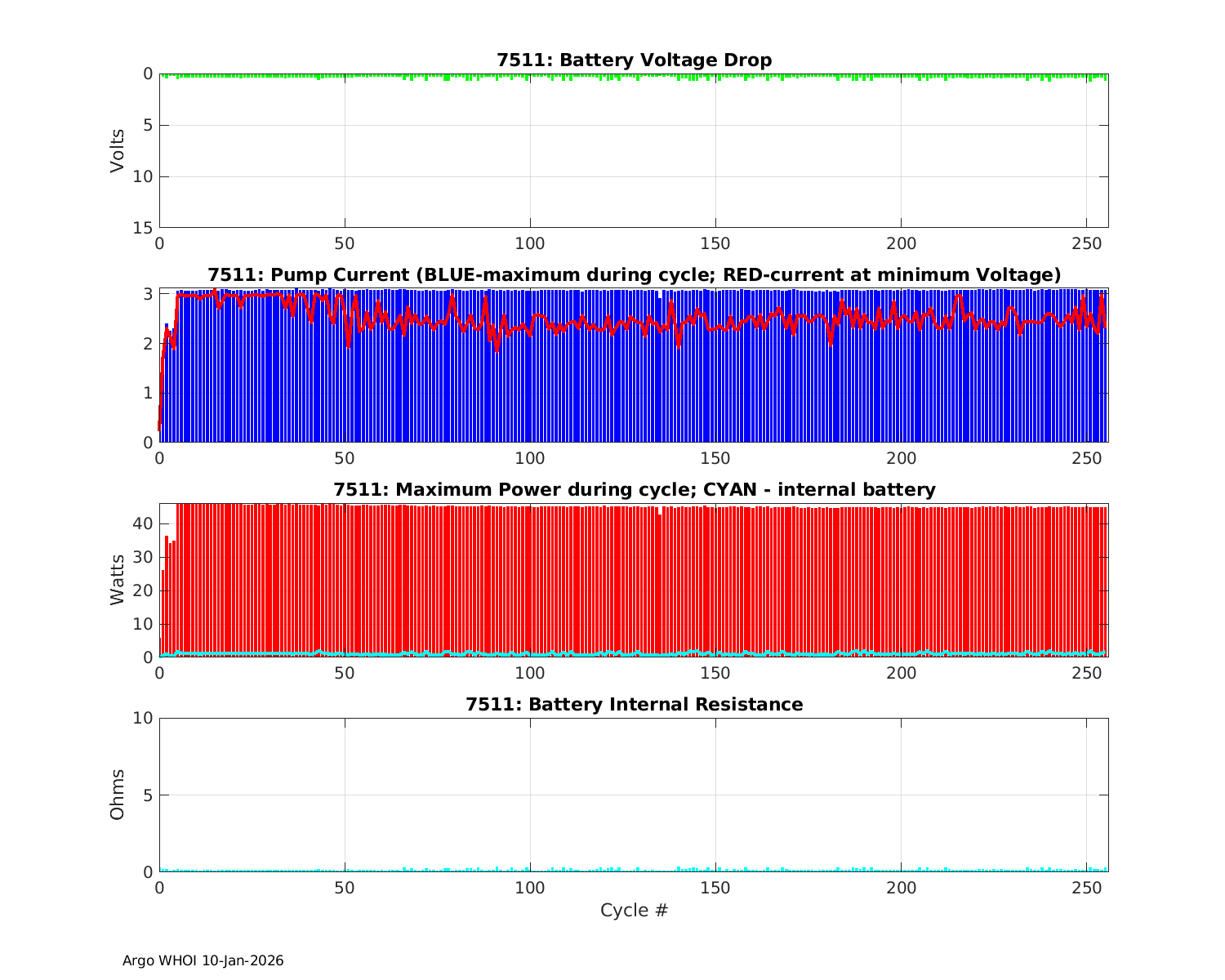Select tick 100 below the Voltage Drop plot
1225x980 pixels.
[x=530, y=243]
